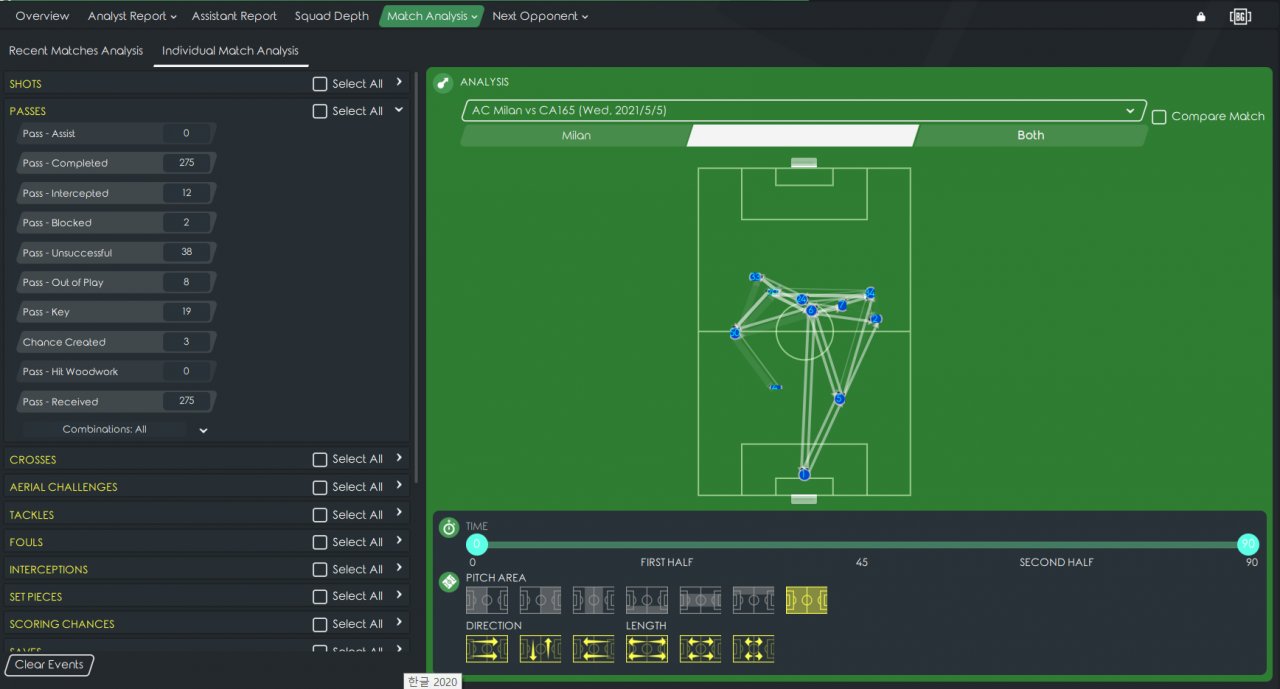Toggle the long pass length icon
Screen dimensions: 1280x689
[x=647, y=649]
